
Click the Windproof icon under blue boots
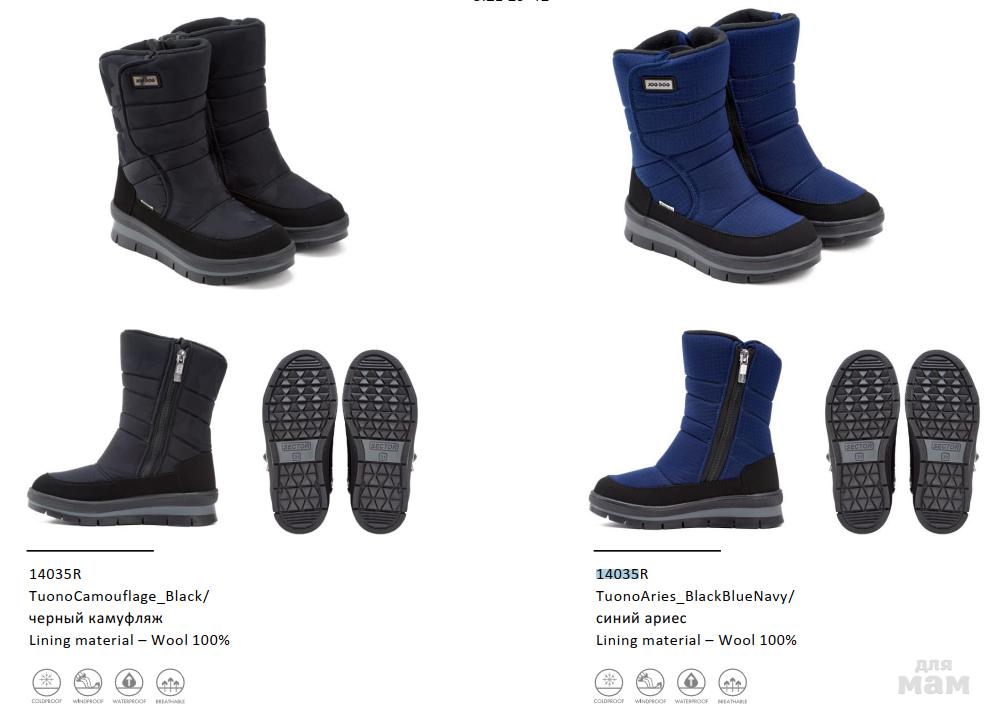[650, 682]
